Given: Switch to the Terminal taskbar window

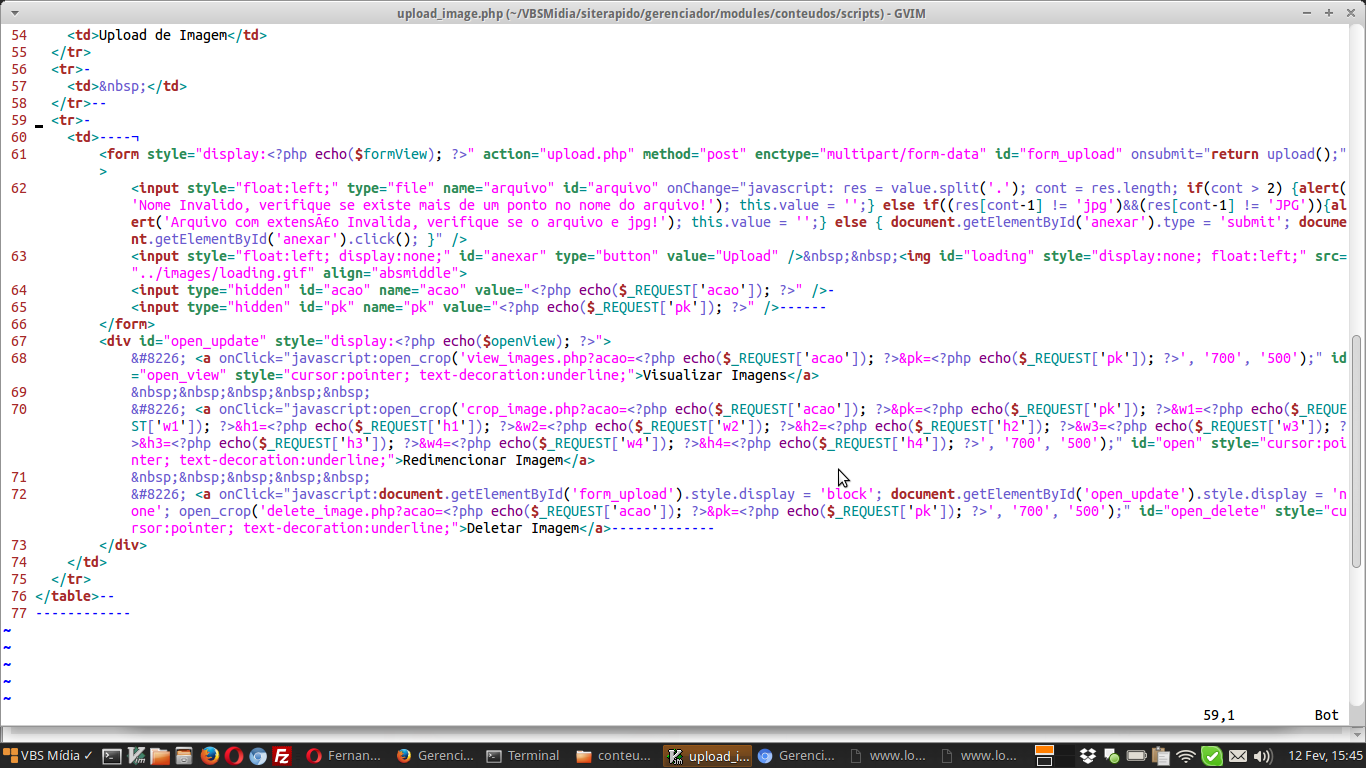Looking at the screenshot, I should point(525,756).
